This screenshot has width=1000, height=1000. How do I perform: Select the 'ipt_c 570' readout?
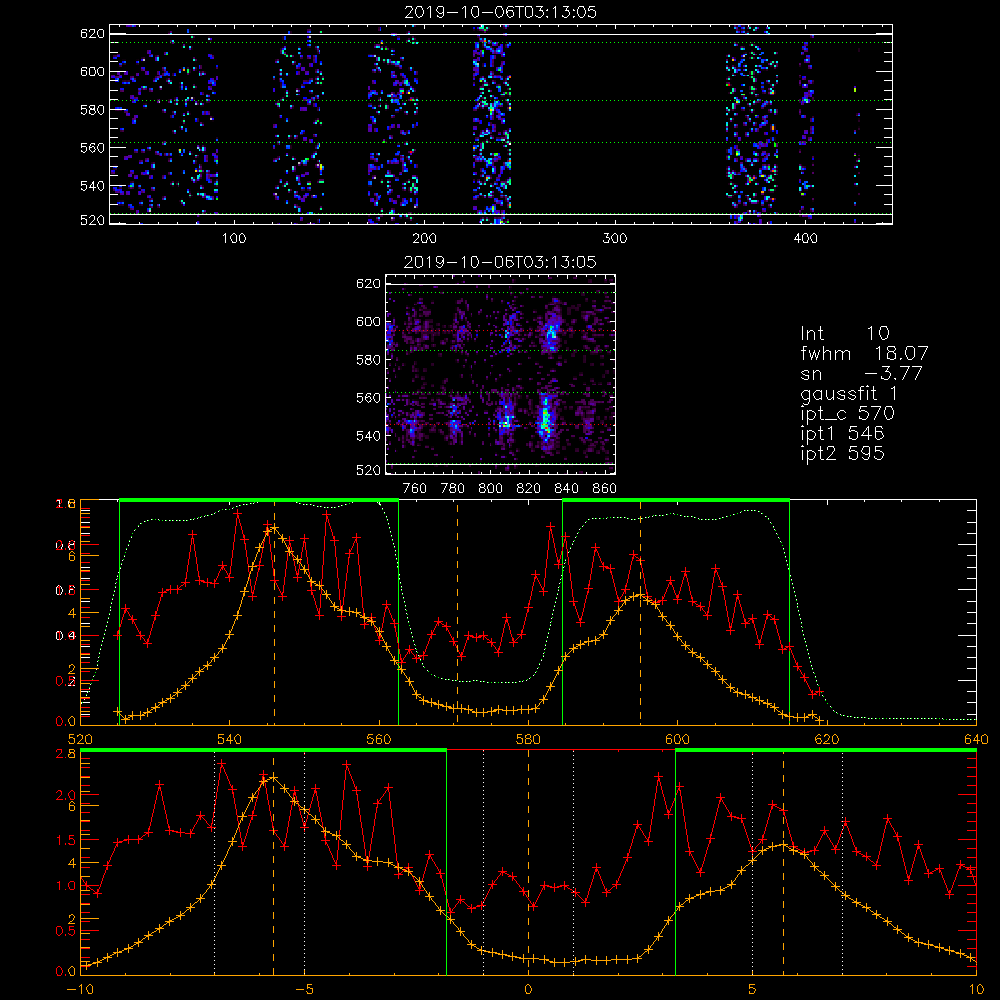(848, 414)
